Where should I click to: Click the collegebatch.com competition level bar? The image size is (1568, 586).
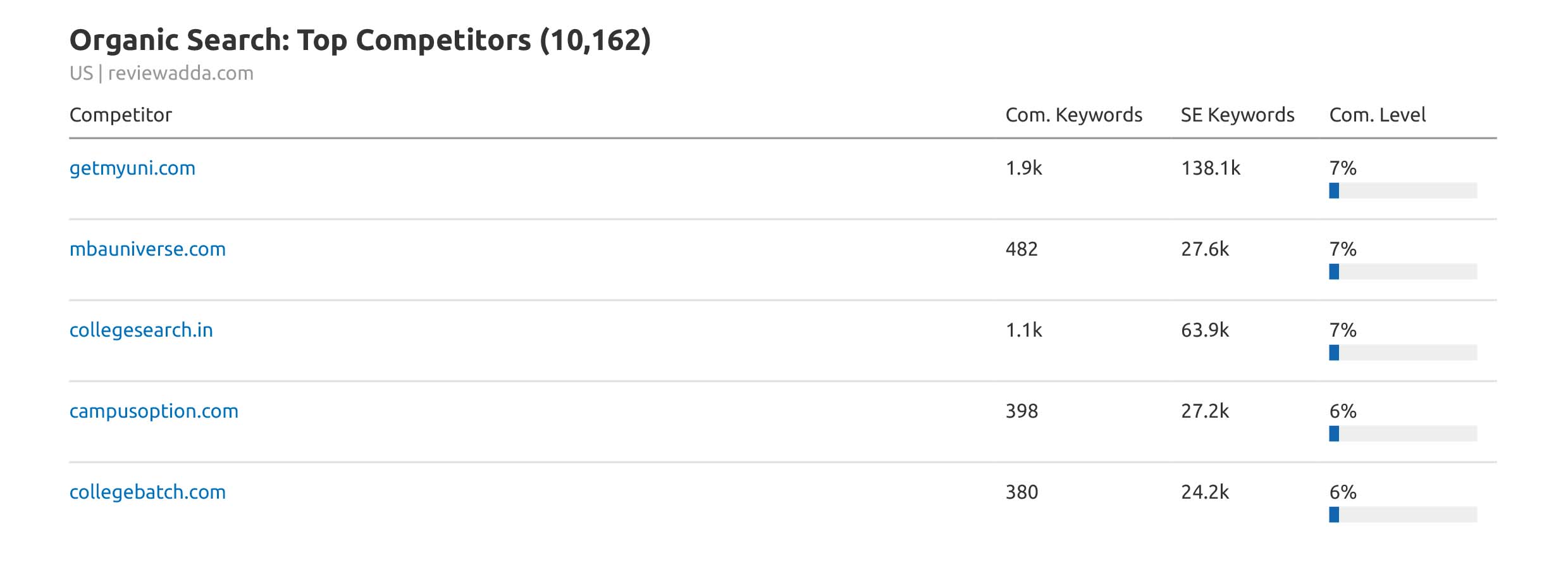[1402, 514]
